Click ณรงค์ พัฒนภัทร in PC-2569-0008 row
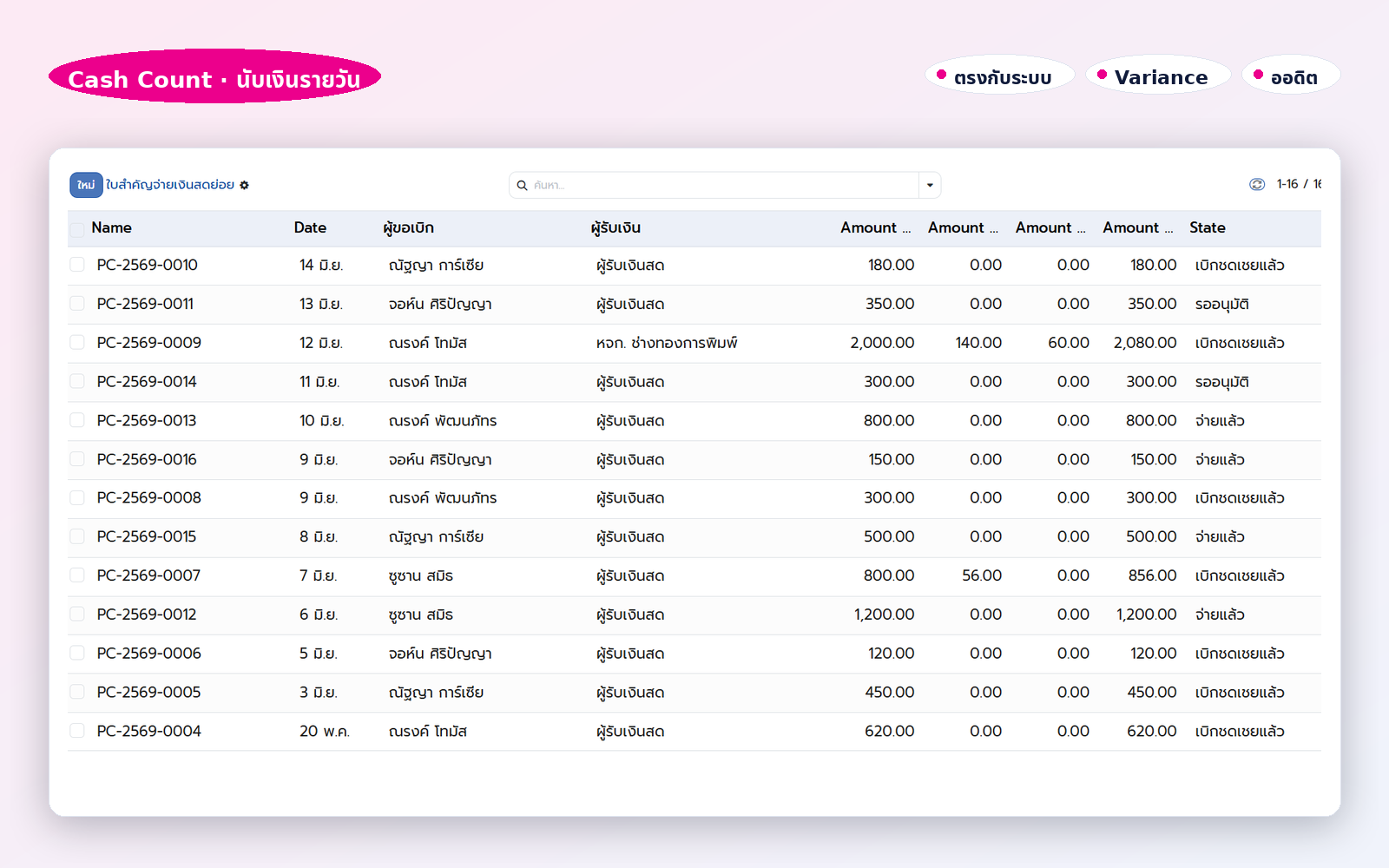Screen dimensions: 1389x868 point(443,497)
